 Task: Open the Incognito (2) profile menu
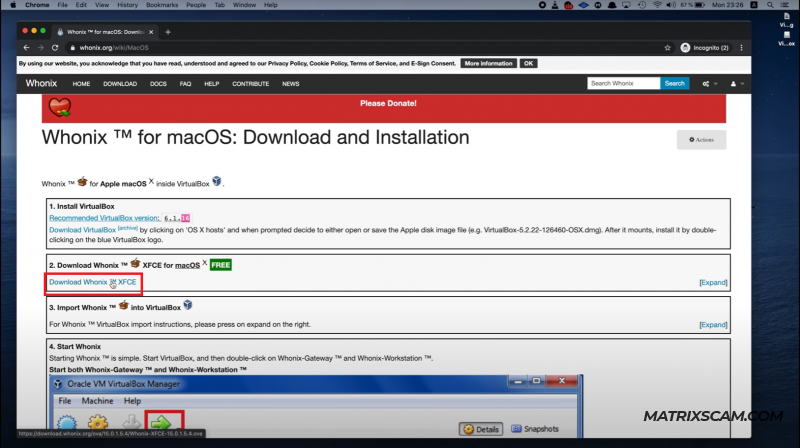705,47
